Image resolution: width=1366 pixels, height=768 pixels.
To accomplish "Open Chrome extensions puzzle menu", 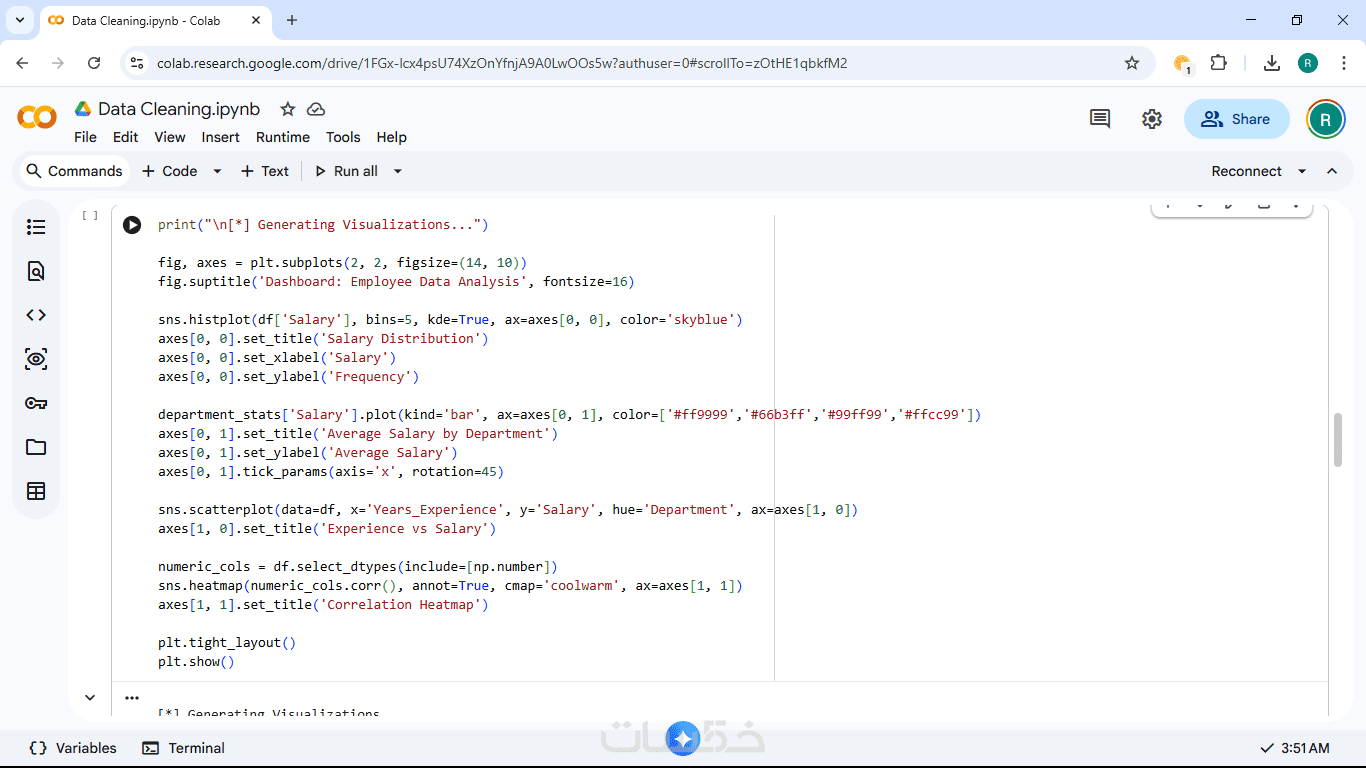I will pyautogui.click(x=1218, y=63).
